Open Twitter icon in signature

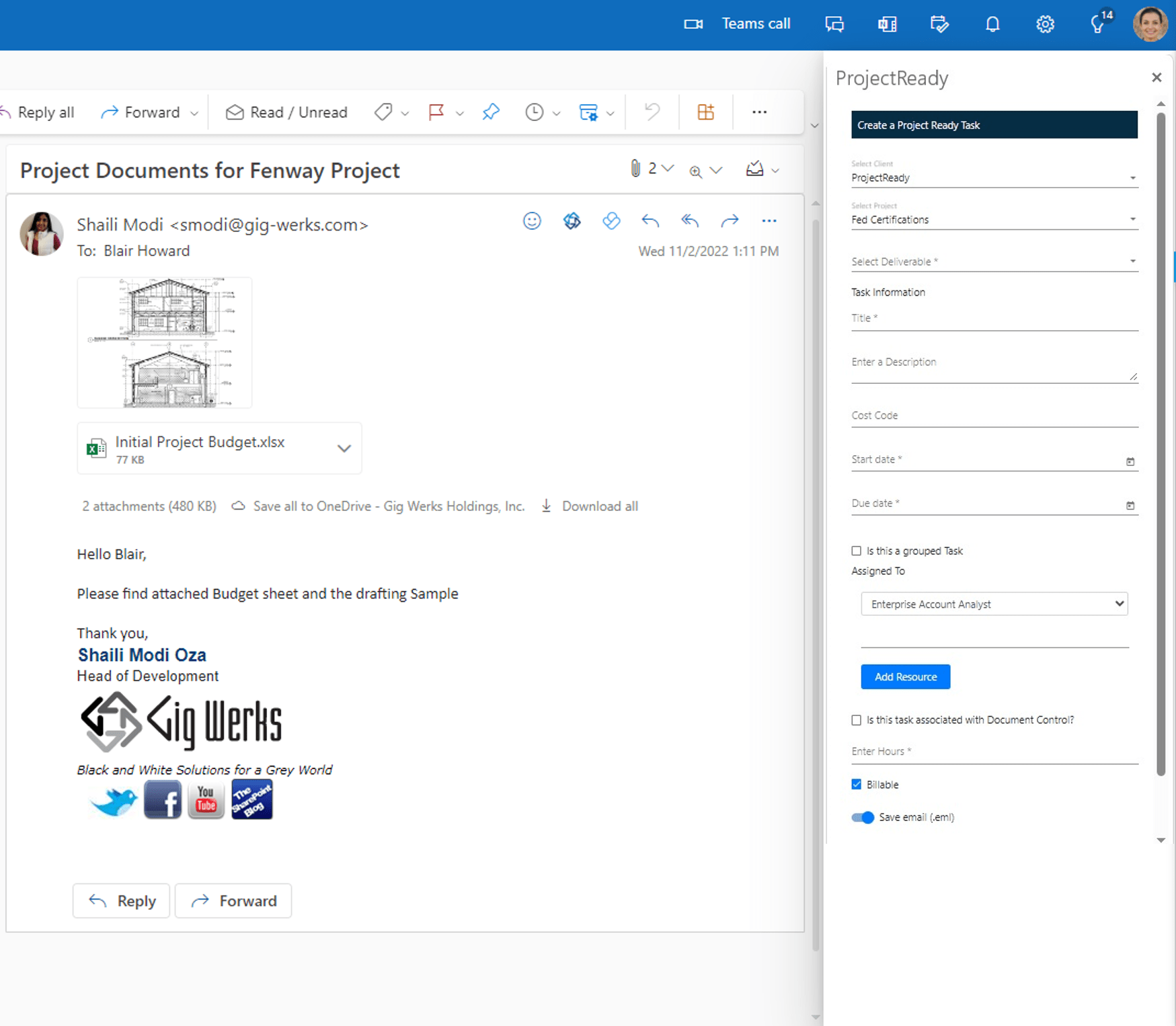pos(114,801)
